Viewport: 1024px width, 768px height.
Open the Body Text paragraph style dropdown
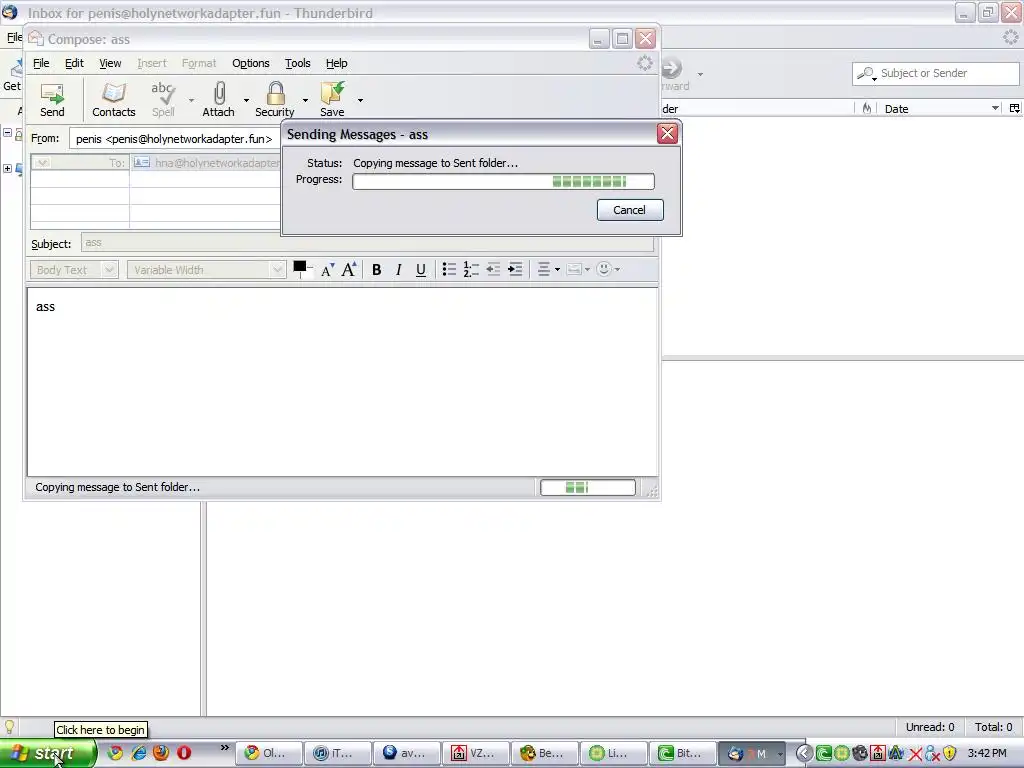74,270
